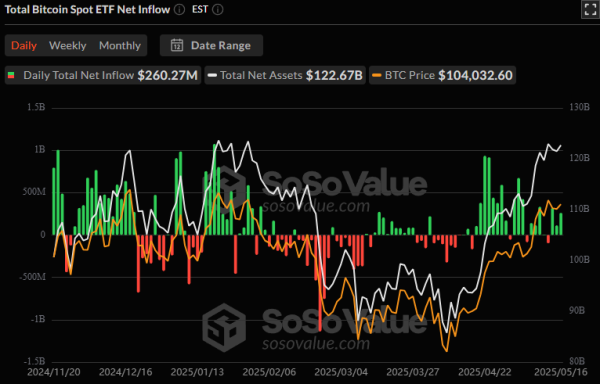This screenshot has width=600, height=384.
Task: Select the Daily tab
Action: [24, 46]
